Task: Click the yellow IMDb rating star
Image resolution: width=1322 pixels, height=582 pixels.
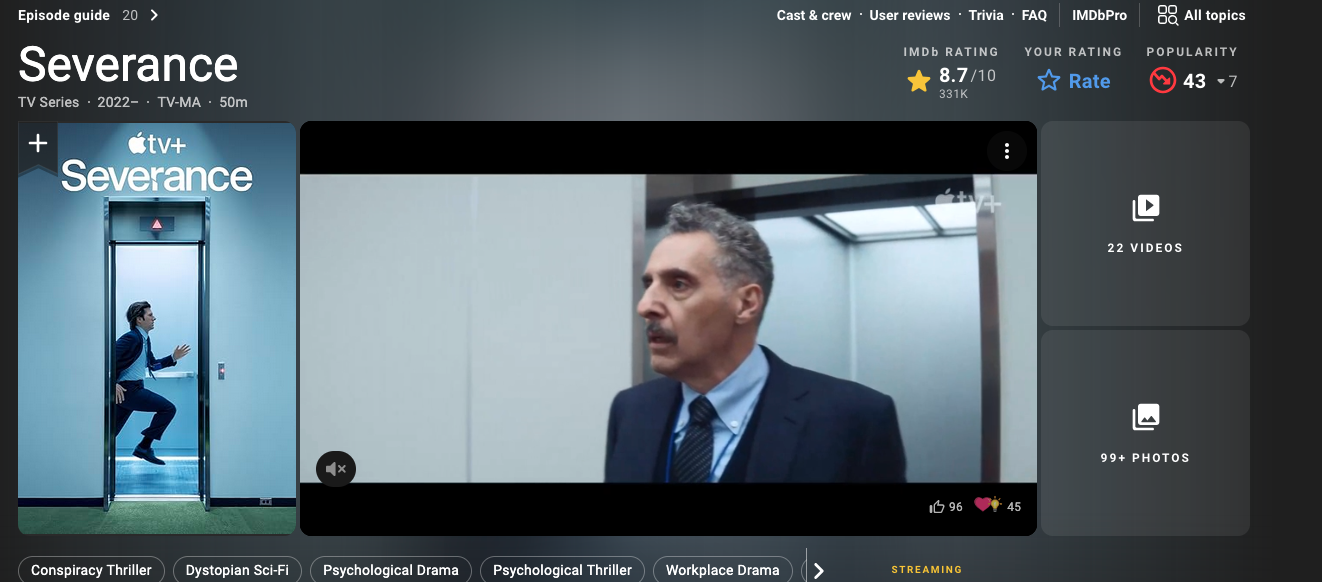Action: pyautogui.click(x=919, y=81)
